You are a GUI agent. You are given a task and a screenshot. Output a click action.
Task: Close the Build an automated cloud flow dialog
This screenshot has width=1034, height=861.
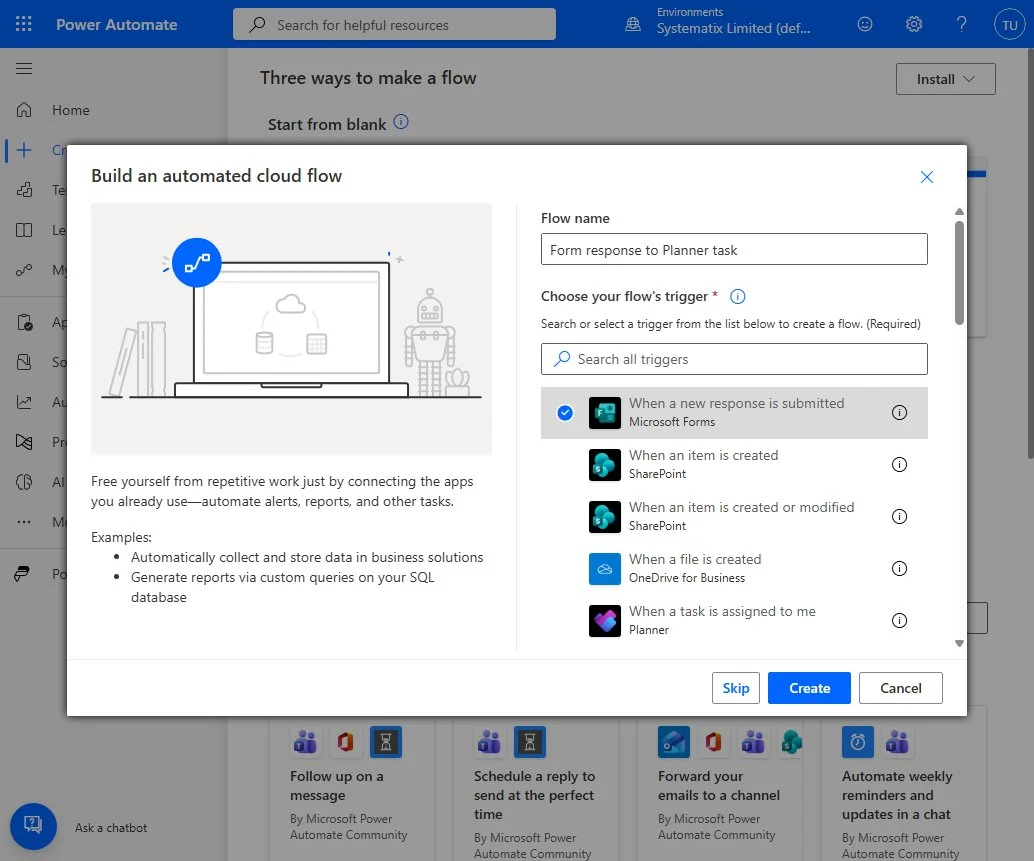pyautogui.click(x=927, y=177)
